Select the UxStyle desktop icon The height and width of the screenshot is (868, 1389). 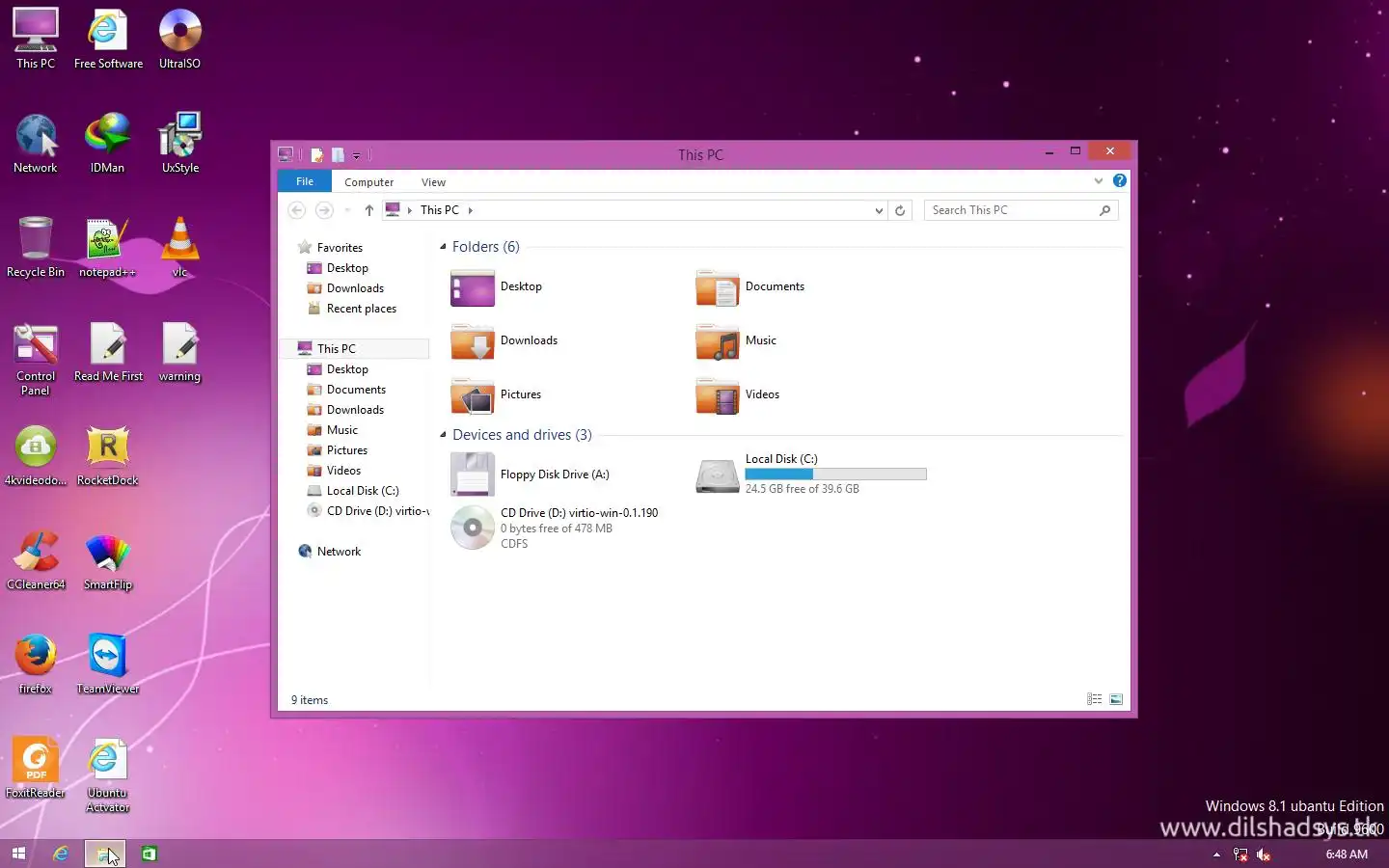[x=180, y=143]
